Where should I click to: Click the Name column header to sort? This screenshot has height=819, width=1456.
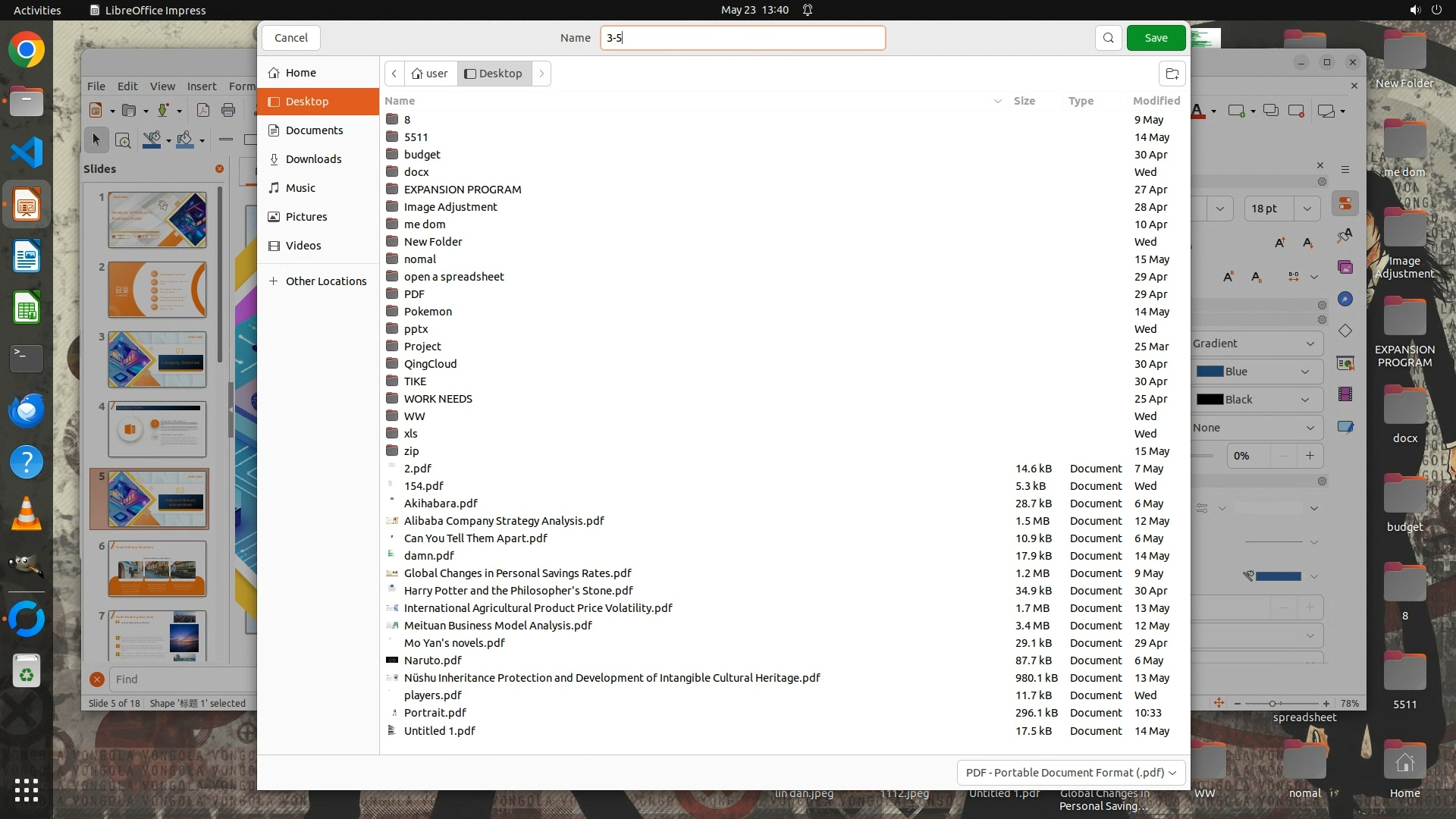(400, 101)
